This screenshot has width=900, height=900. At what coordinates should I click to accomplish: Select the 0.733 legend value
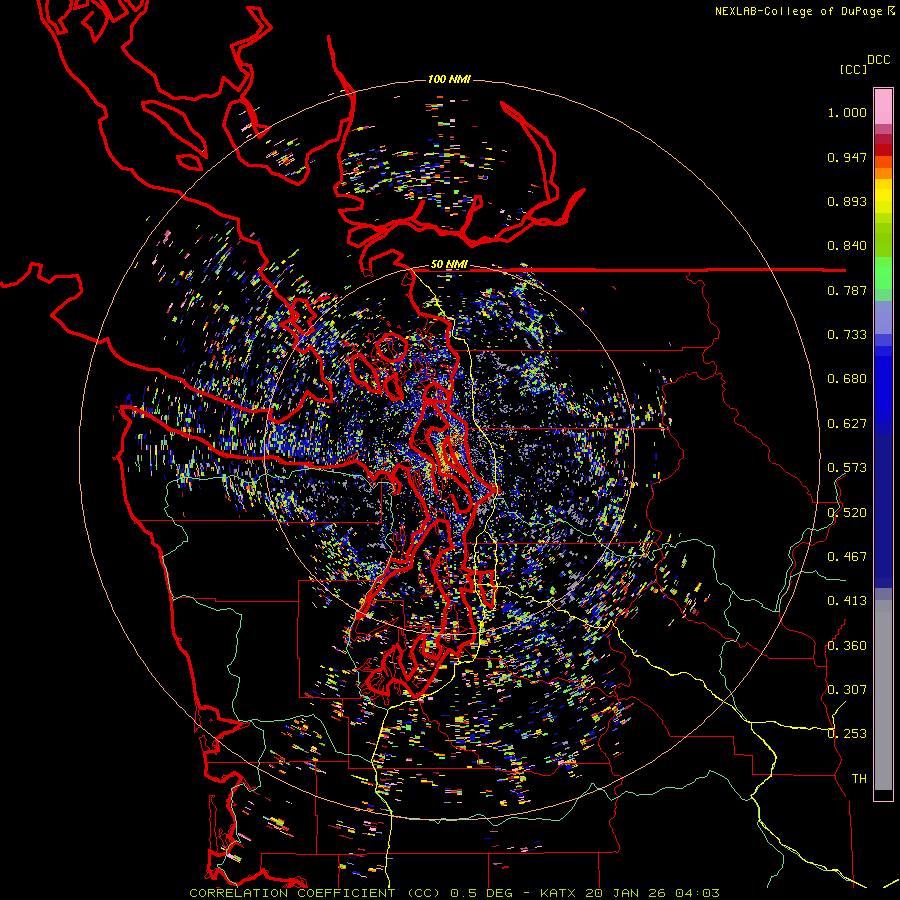click(x=847, y=335)
